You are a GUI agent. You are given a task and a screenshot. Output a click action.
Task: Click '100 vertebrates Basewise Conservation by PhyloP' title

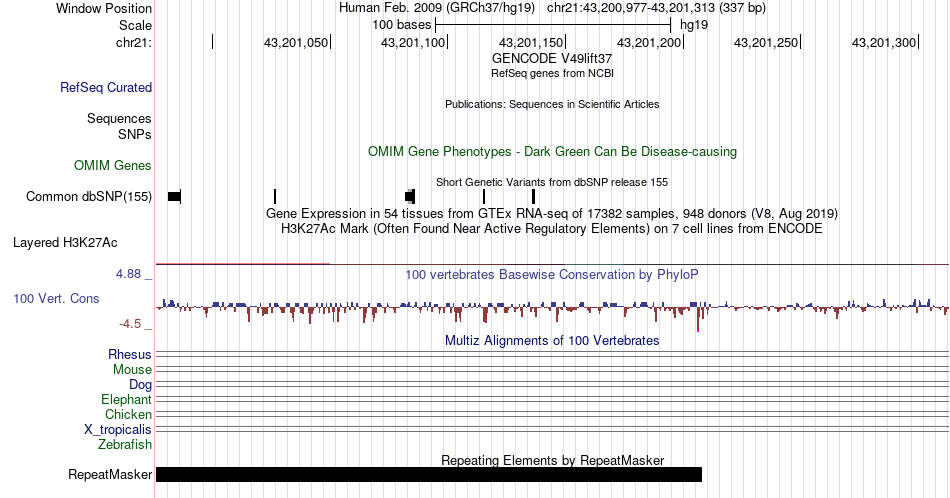click(552, 274)
